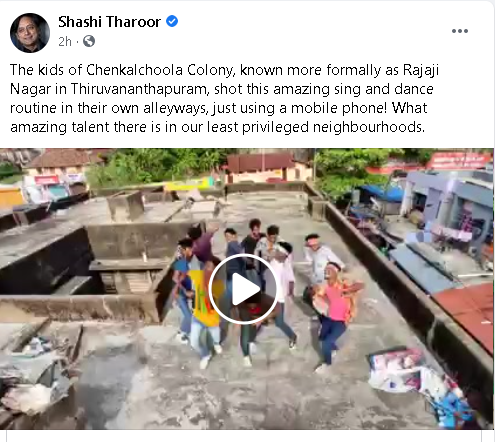Click the word Rajaji in the post
Image resolution: width=495 pixels, height=442 pixels.
coord(421,71)
